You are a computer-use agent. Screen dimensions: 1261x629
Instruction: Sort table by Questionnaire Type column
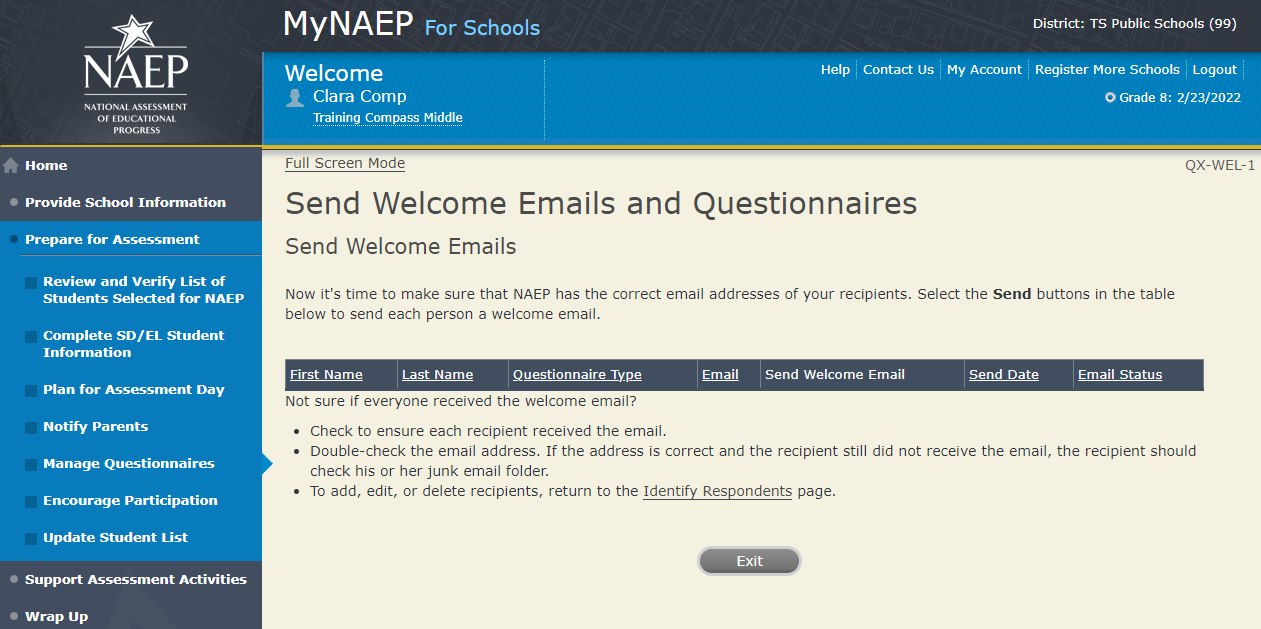(577, 375)
